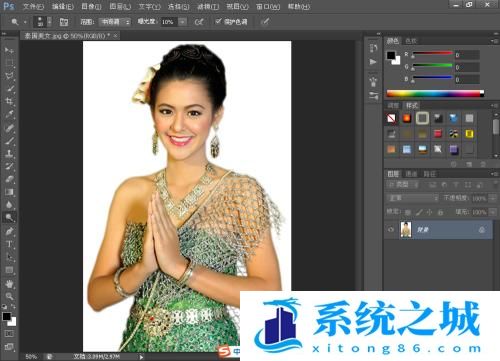The width and height of the screenshot is (500, 361).
Task: Click the foreground color swatch in toolbox
Action: pyautogui.click(x=7, y=316)
